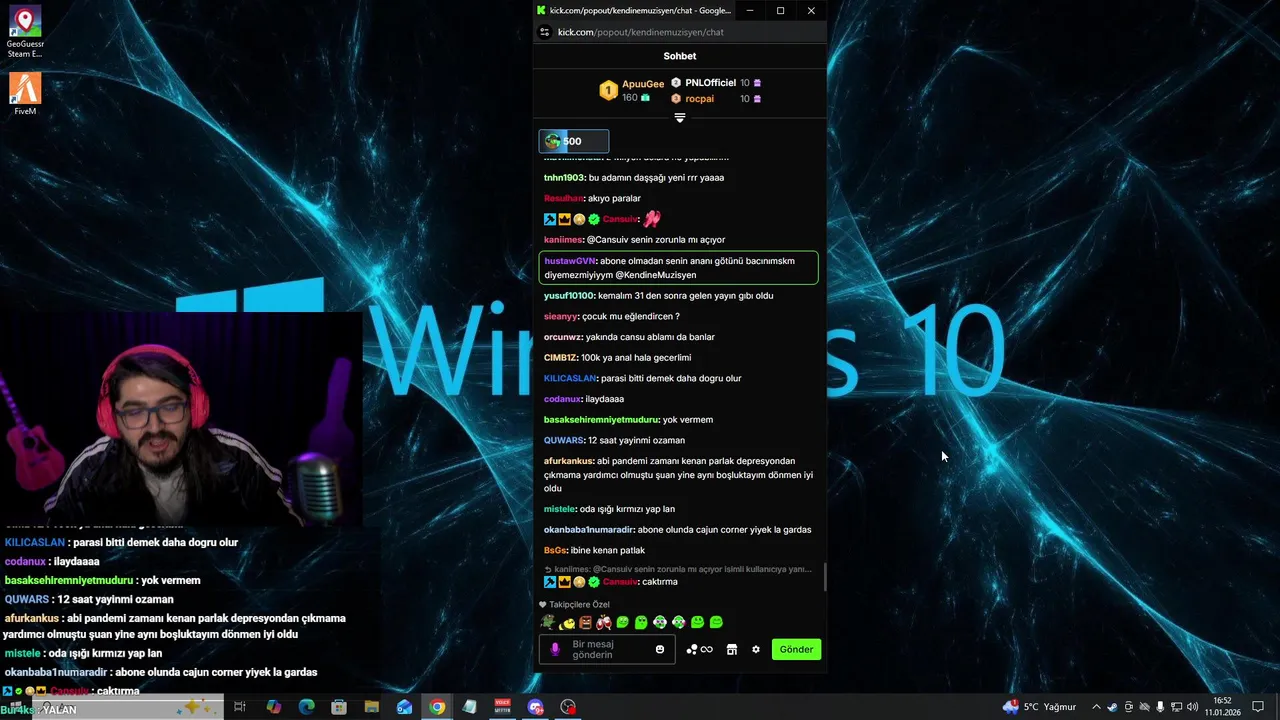Open the notification center icon
This screenshot has width=1280, height=720.
tap(1258, 707)
